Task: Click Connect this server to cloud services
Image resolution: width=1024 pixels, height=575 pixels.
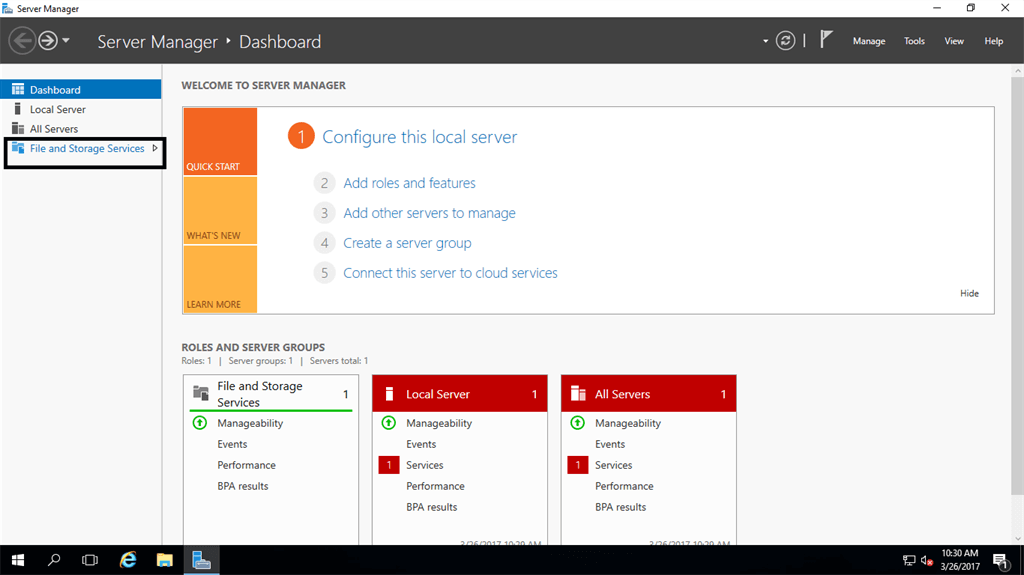Action: tap(450, 273)
